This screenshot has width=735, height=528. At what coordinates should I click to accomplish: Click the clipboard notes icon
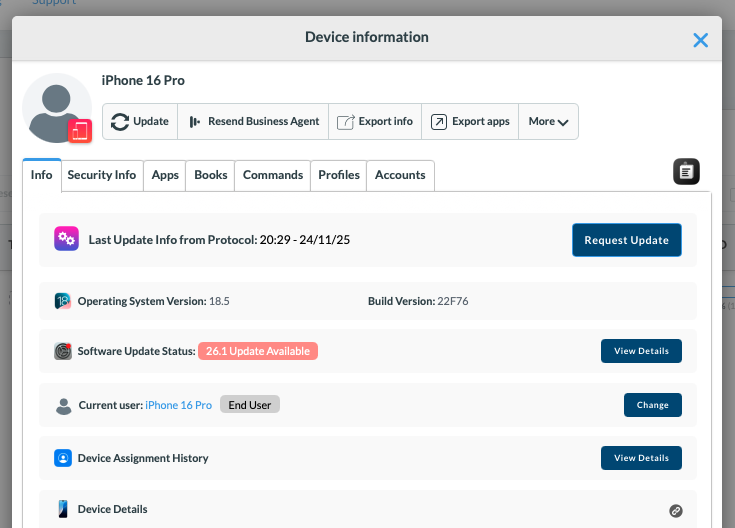(686, 172)
